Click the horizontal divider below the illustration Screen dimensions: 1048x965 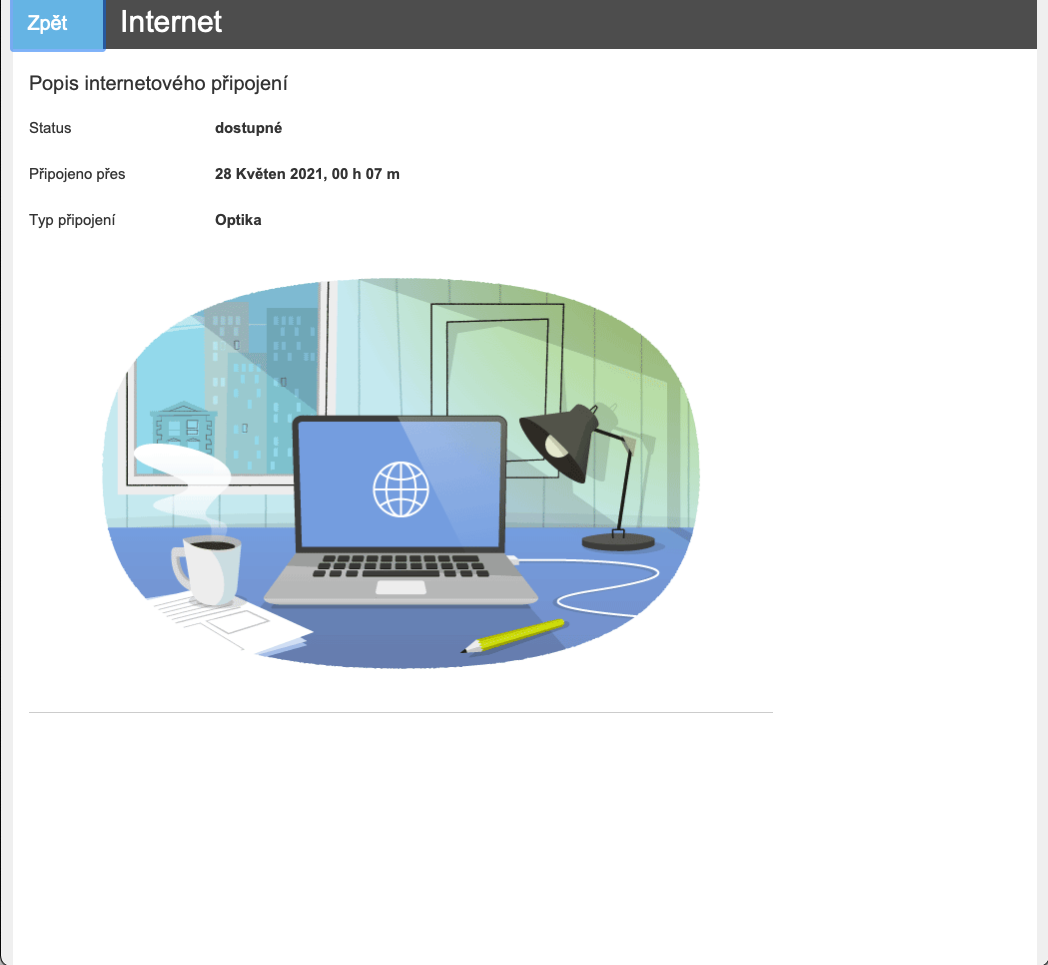400,710
